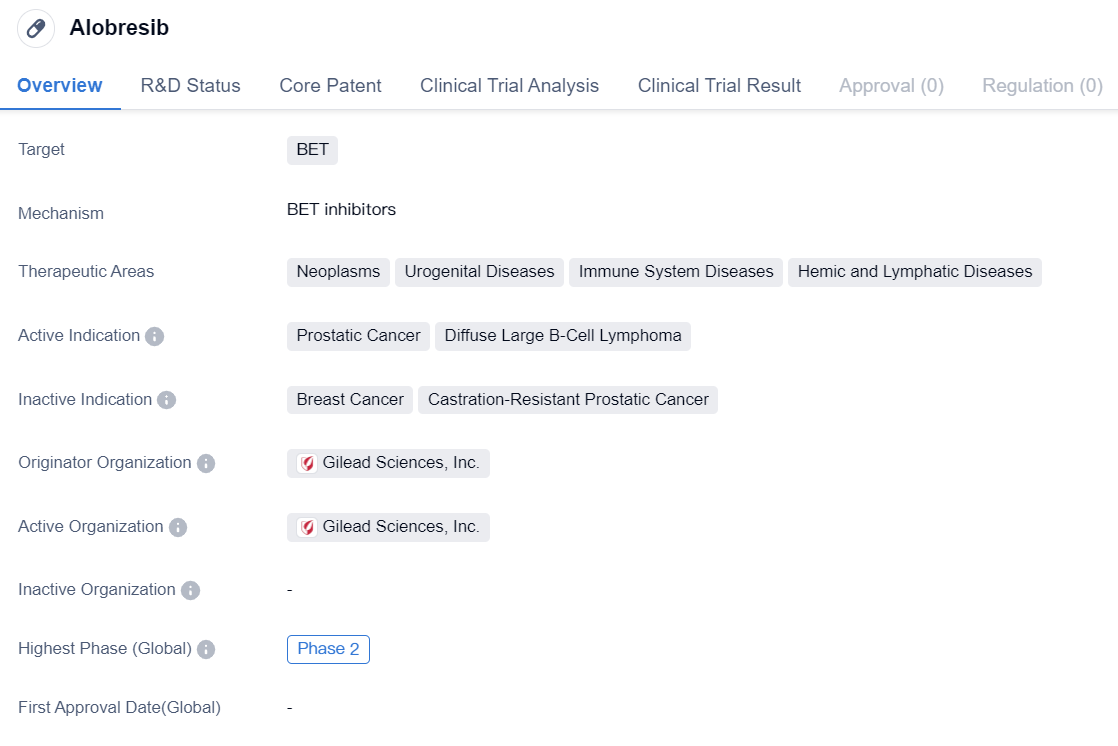Click info icon beside Highest Phase (Global)

tap(206, 650)
